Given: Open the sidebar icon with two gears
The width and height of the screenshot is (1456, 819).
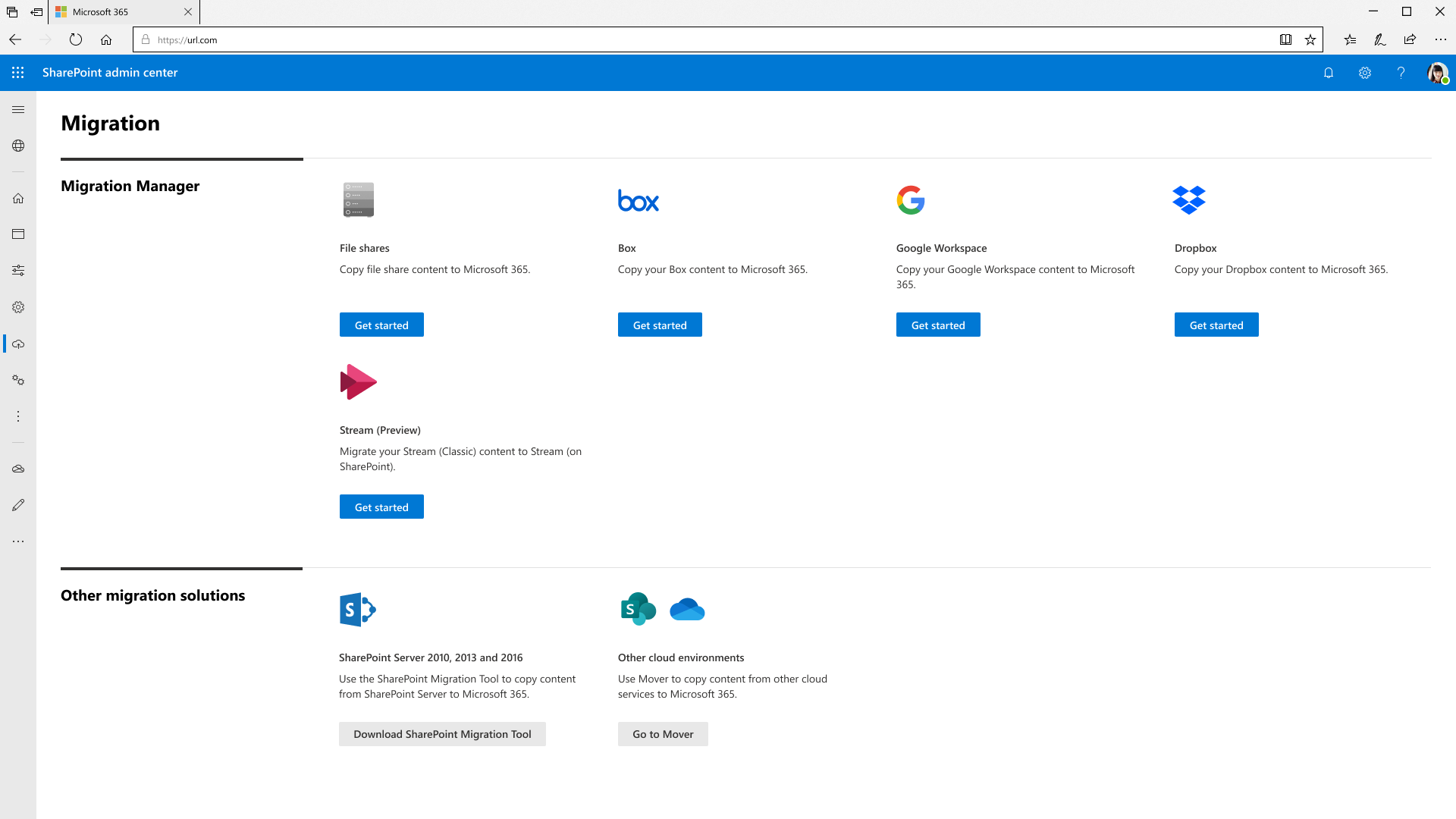Looking at the screenshot, I should 18,380.
